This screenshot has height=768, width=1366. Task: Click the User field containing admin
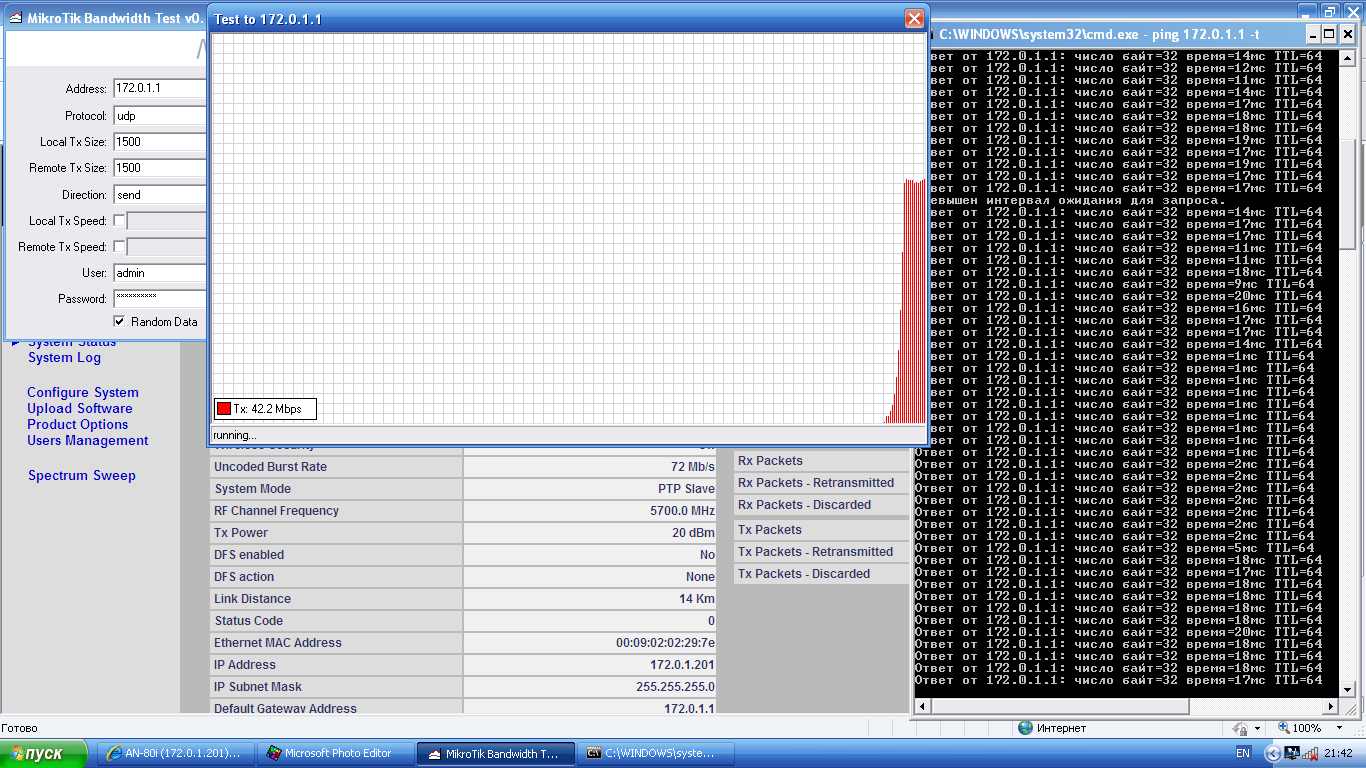pos(159,273)
